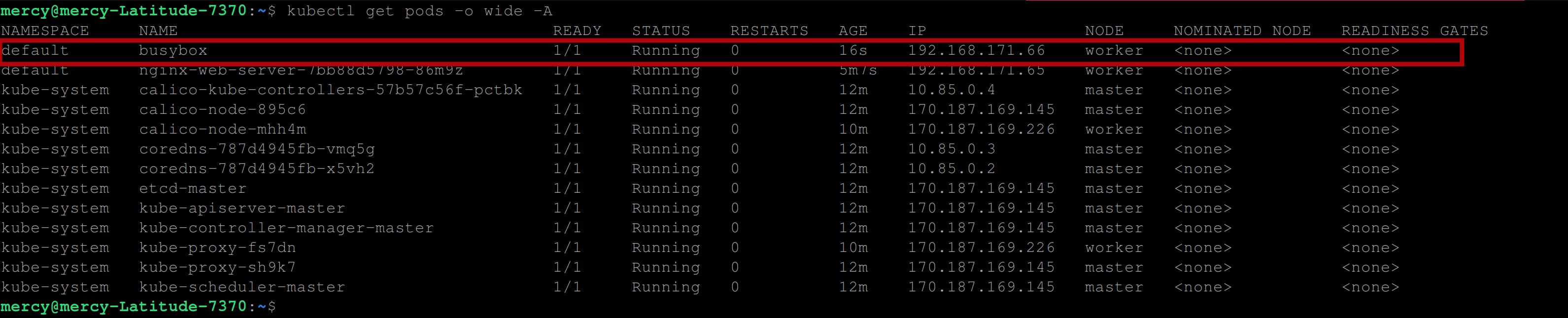Screen dimensions: 1568x318
Task: Click the calico-node-mhh4m pod entry
Action: pos(222,130)
